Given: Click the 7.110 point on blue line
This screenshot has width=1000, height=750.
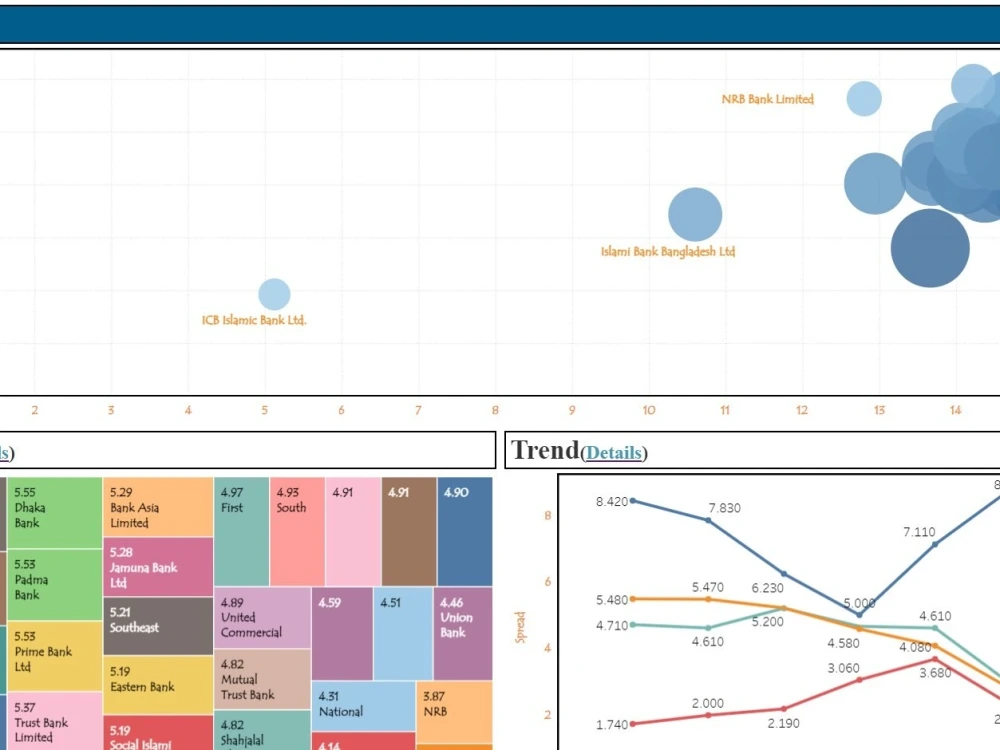Looking at the screenshot, I should pyautogui.click(x=935, y=545).
